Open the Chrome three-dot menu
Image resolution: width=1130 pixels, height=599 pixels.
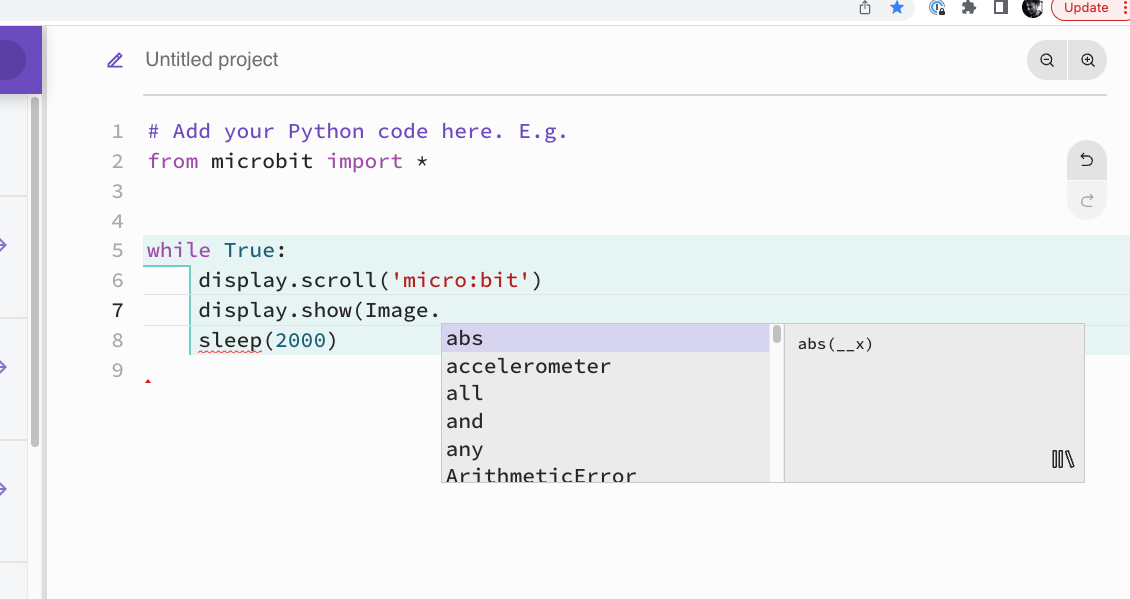pyautogui.click(x=1125, y=9)
